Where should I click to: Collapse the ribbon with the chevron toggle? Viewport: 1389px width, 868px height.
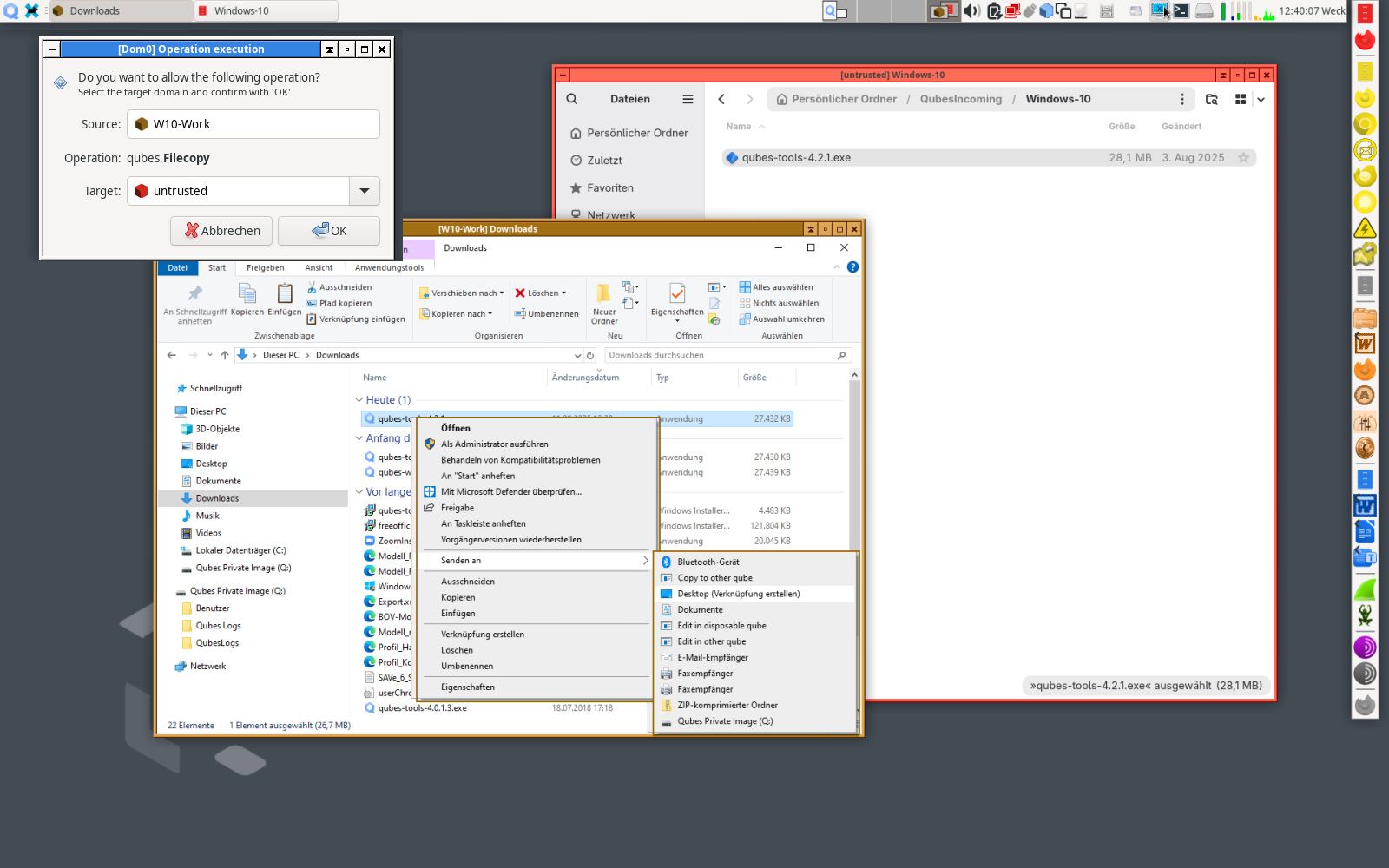836,268
